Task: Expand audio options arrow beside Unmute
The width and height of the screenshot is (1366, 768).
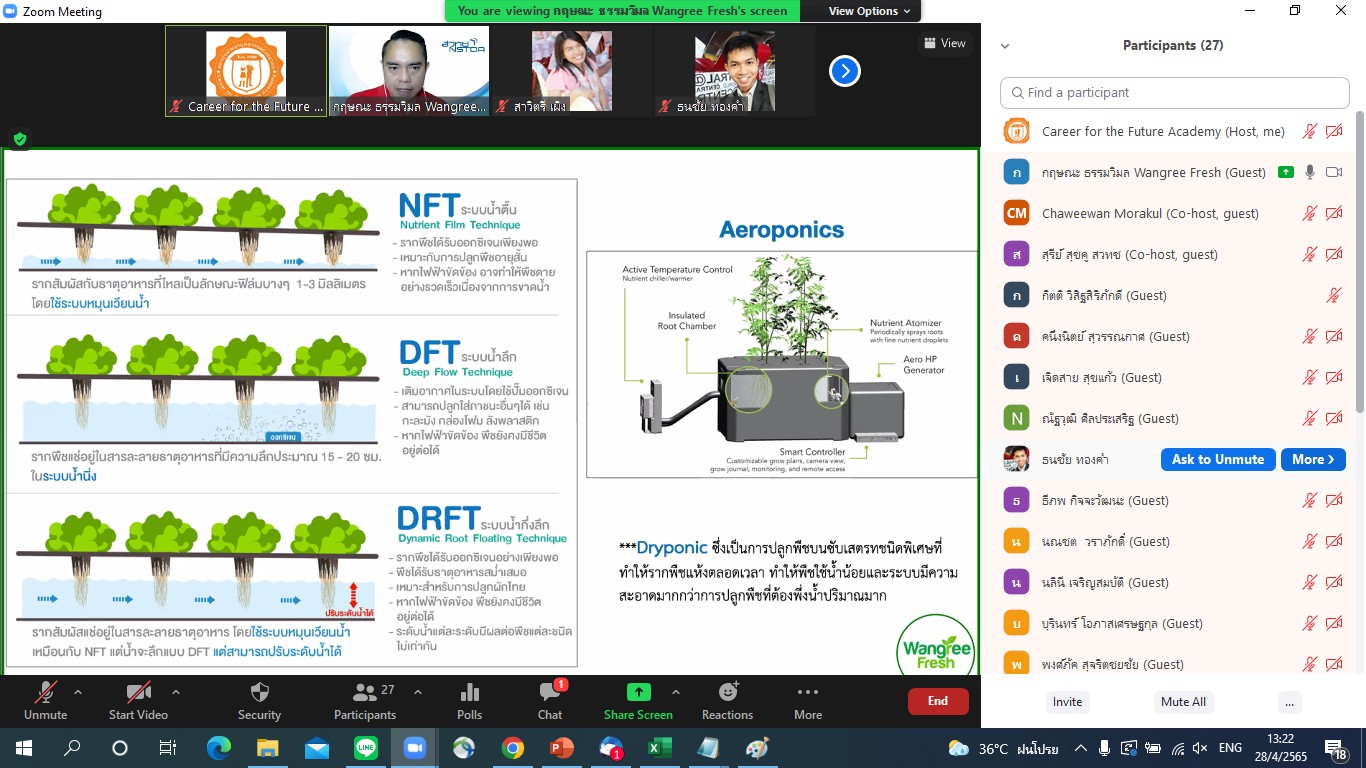Action: (78, 691)
